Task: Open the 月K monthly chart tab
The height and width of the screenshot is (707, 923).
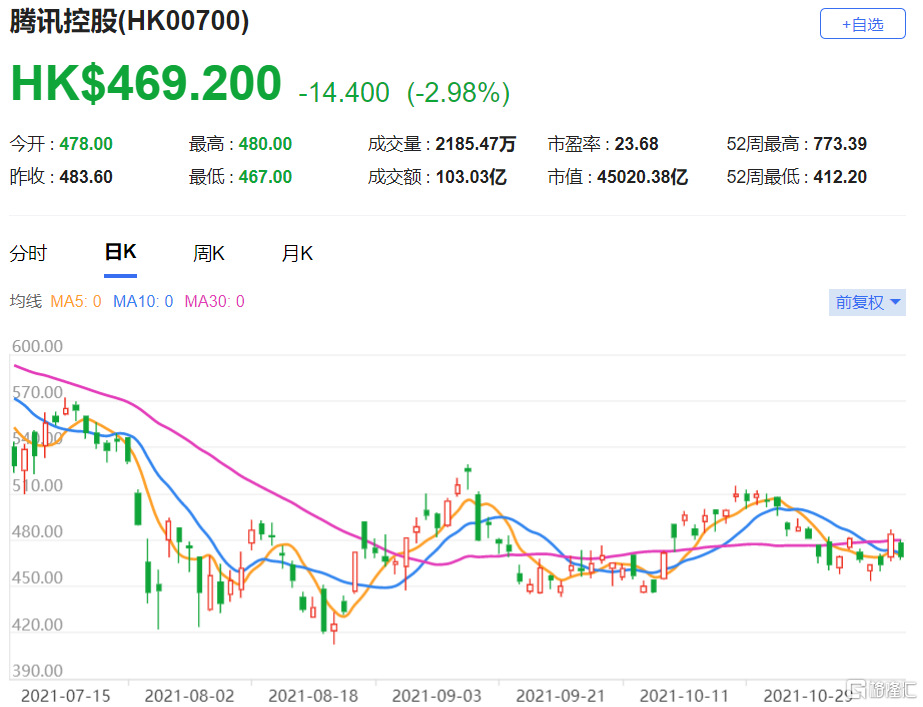Action: click(297, 253)
